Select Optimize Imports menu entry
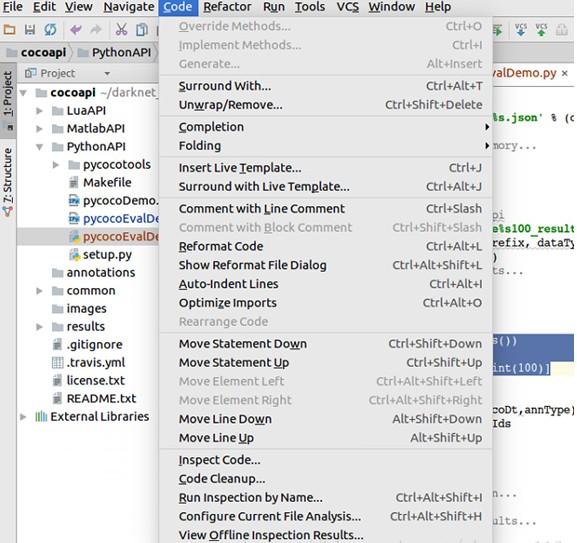 click(x=326, y=303)
